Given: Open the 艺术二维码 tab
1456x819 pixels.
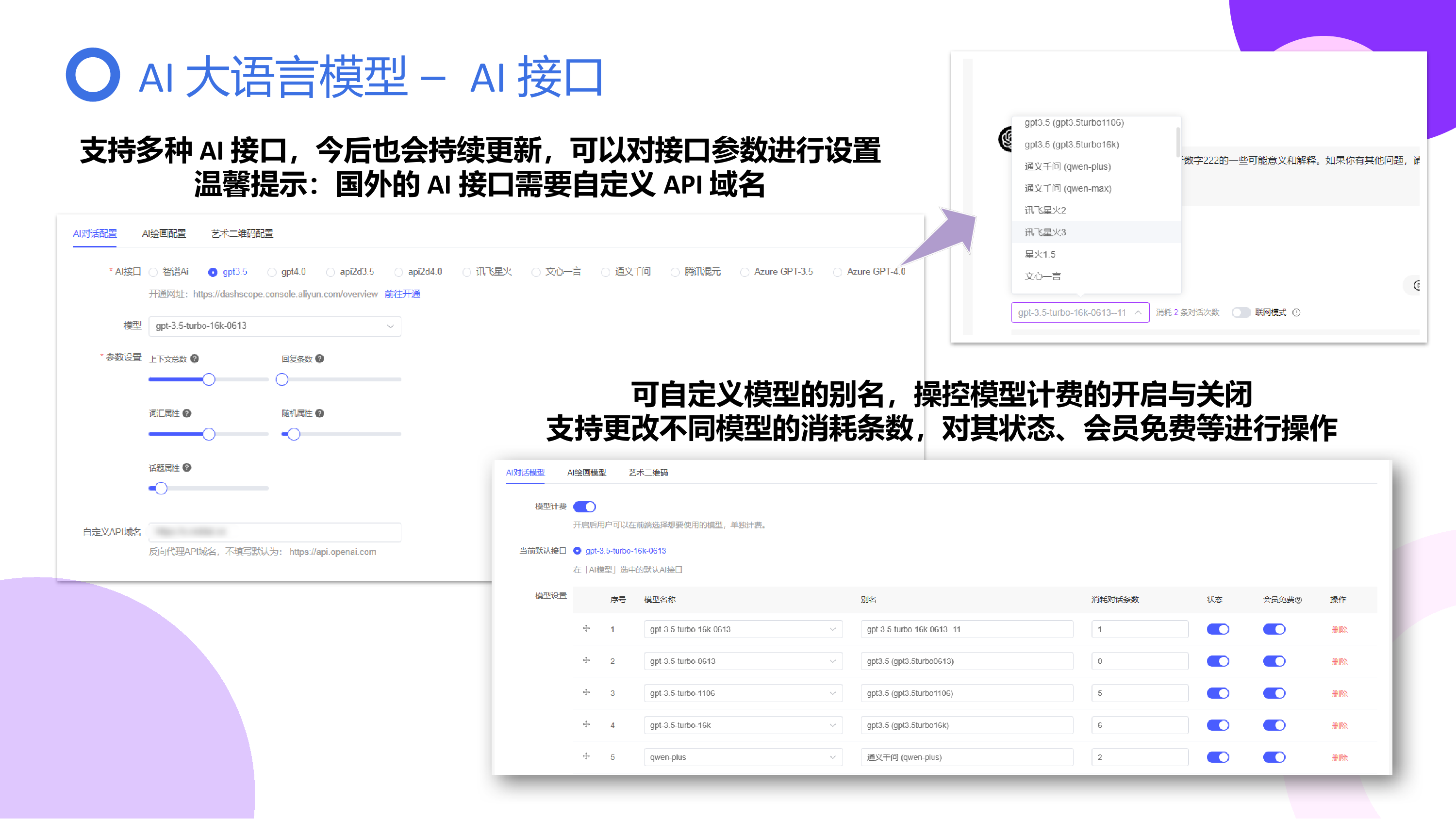Looking at the screenshot, I should click(x=648, y=473).
